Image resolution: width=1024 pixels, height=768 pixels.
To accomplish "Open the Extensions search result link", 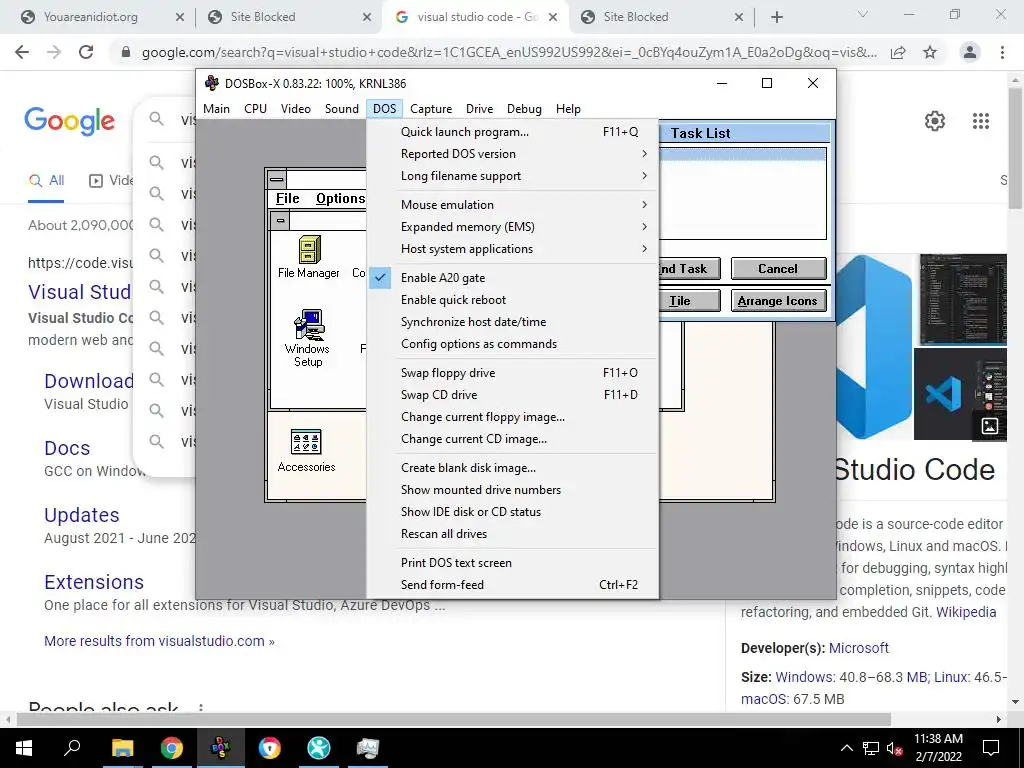I will point(94,582).
